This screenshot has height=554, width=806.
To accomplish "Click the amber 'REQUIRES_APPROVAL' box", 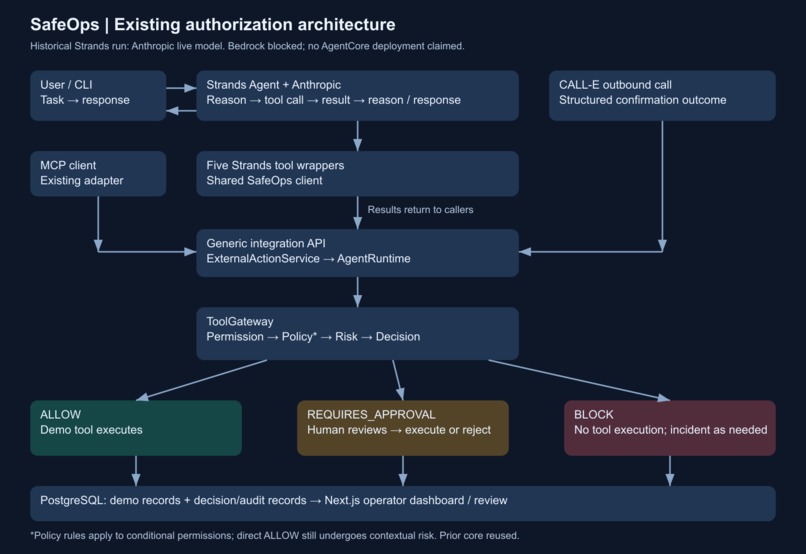I will [x=403, y=428].
